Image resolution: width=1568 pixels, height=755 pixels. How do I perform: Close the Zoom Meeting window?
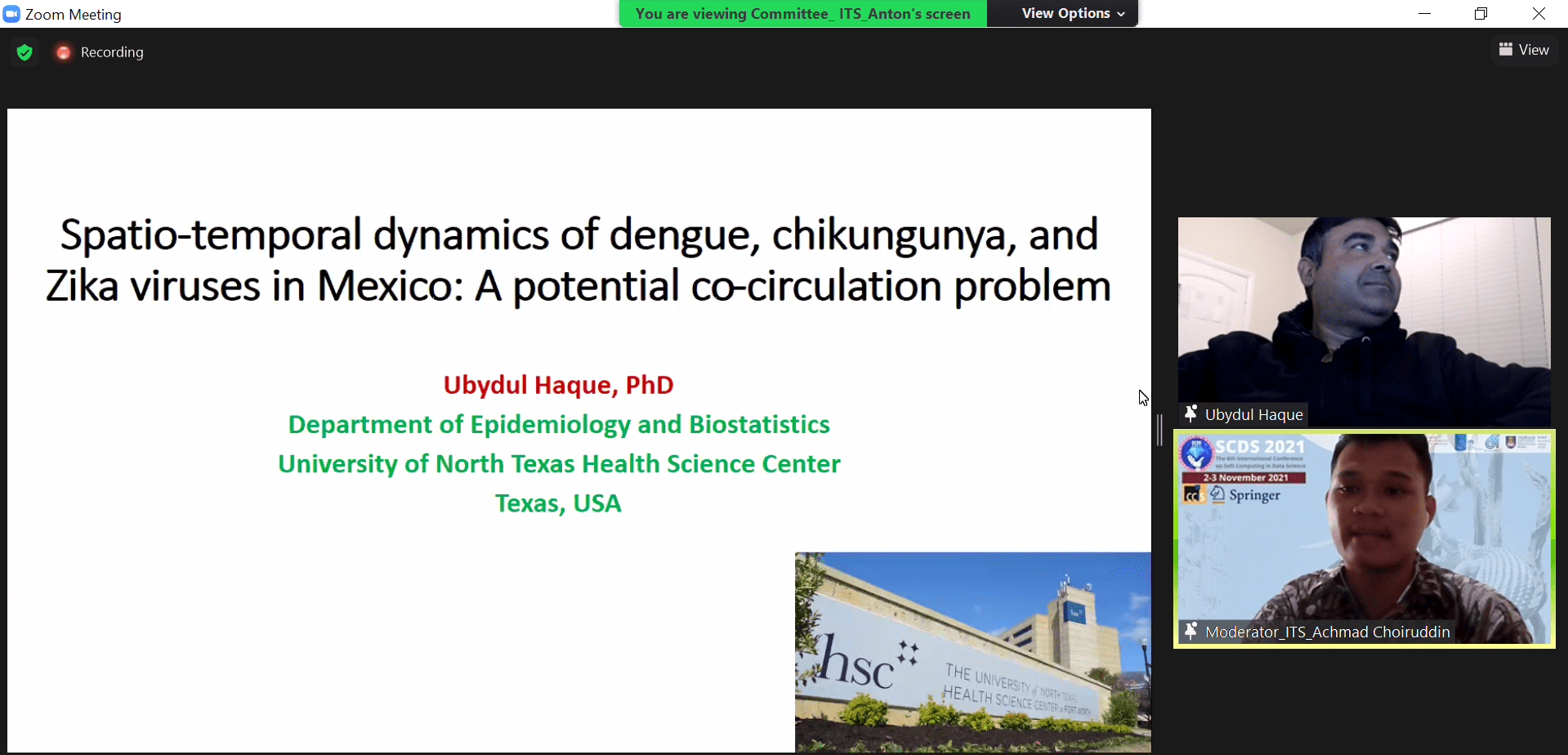point(1539,14)
